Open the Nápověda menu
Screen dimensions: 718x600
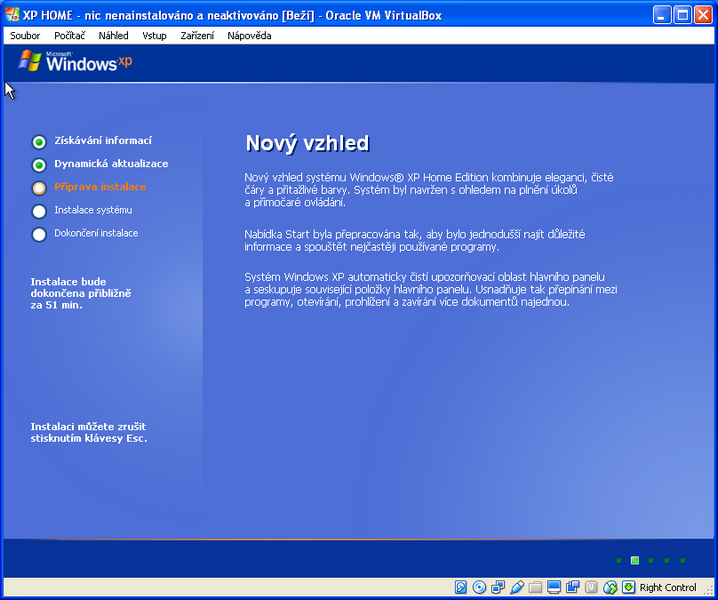249,36
